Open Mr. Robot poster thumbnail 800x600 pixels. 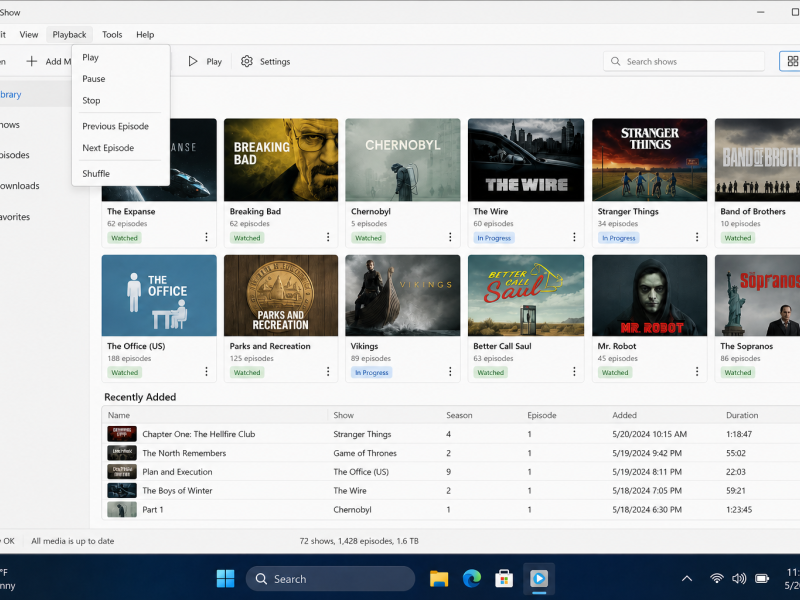coord(649,295)
